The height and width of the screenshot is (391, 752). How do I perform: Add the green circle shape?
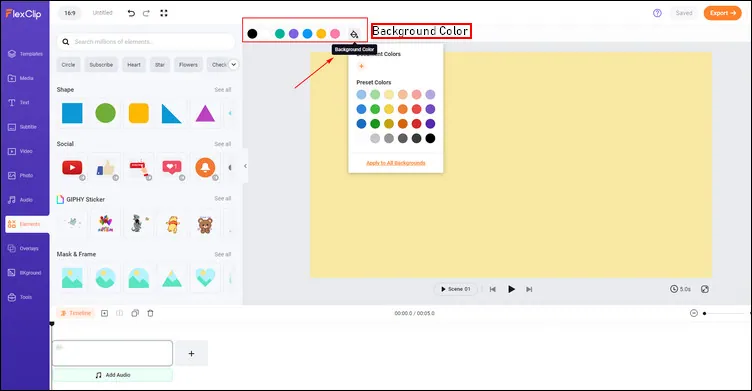[x=106, y=113]
